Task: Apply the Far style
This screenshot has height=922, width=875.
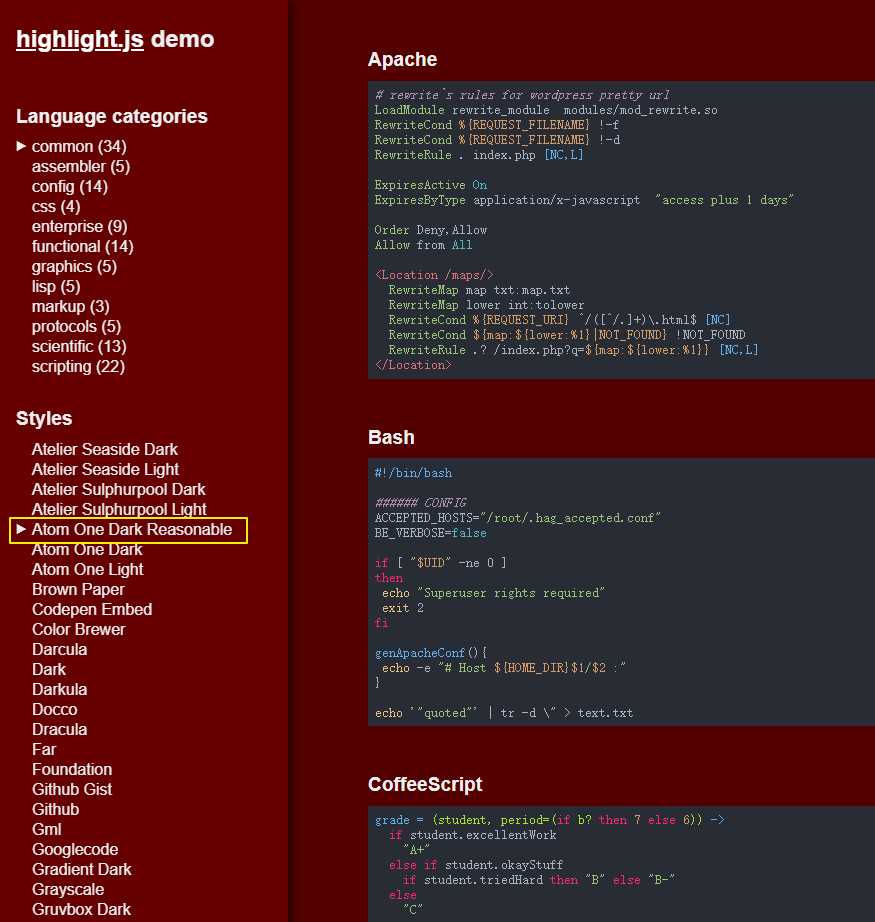Action: [x=44, y=749]
